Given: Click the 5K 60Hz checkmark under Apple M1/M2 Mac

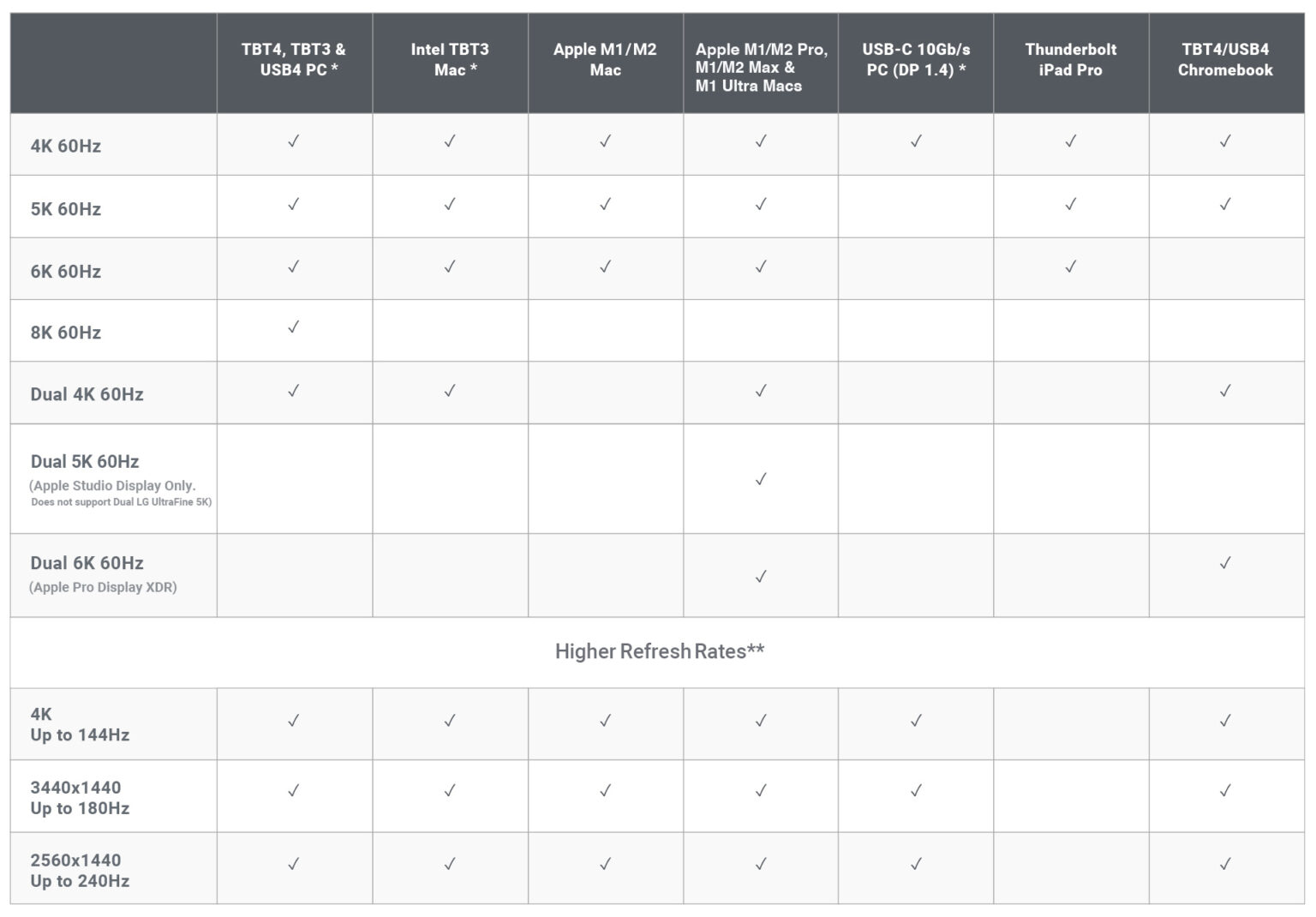Looking at the screenshot, I should pyautogui.click(x=605, y=204).
